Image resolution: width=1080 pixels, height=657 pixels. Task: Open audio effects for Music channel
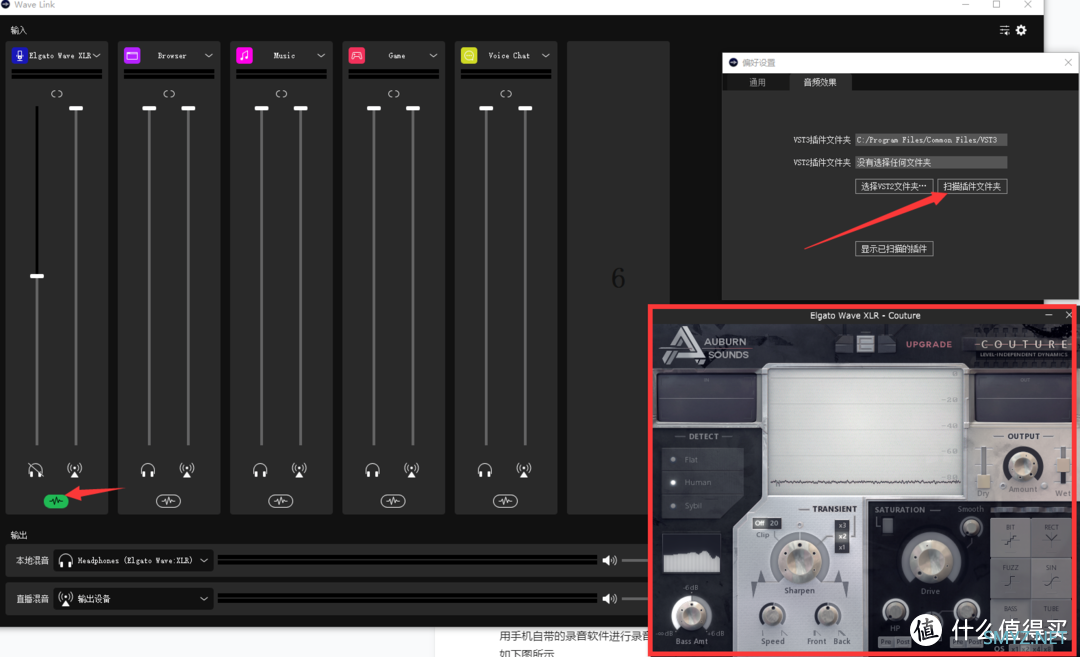(x=280, y=501)
